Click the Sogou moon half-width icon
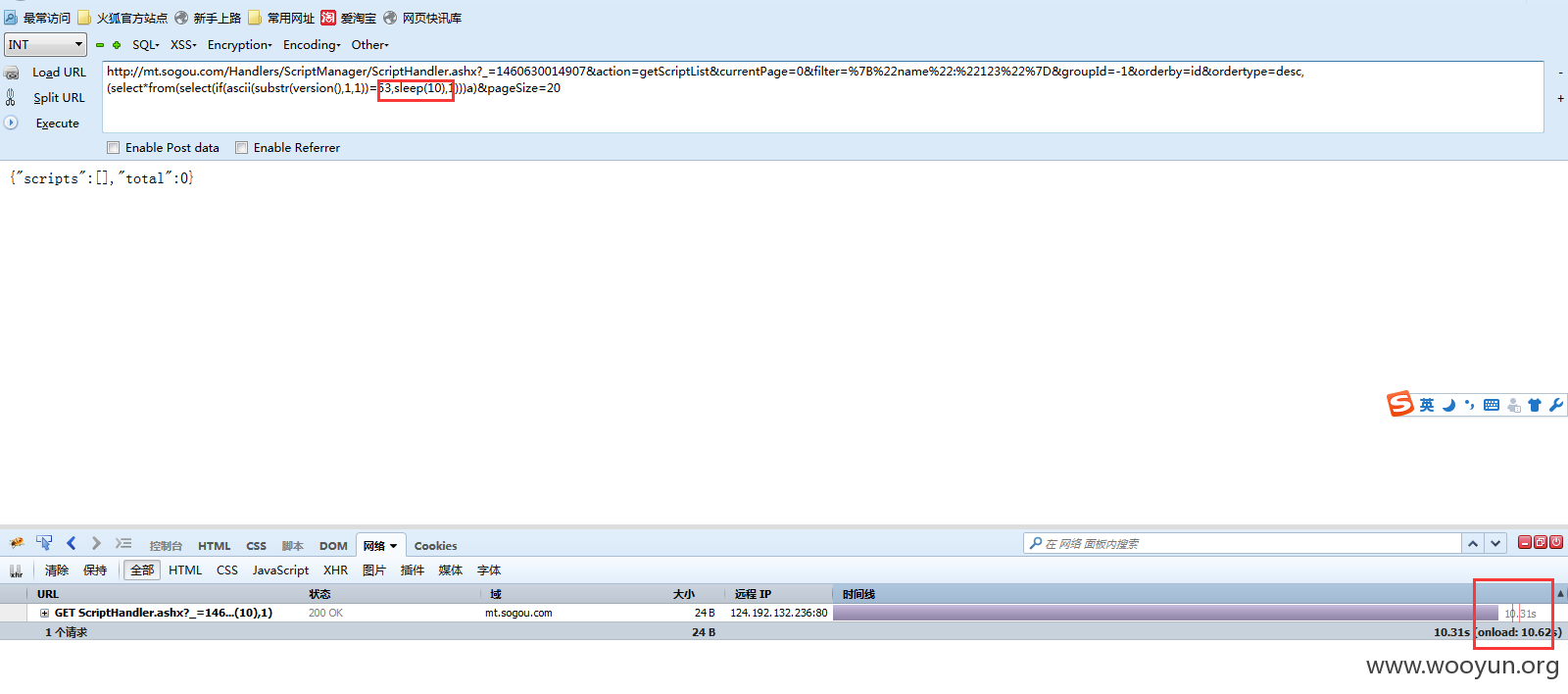Image resolution: width=1568 pixels, height=694 pixels. (1448, 405)
